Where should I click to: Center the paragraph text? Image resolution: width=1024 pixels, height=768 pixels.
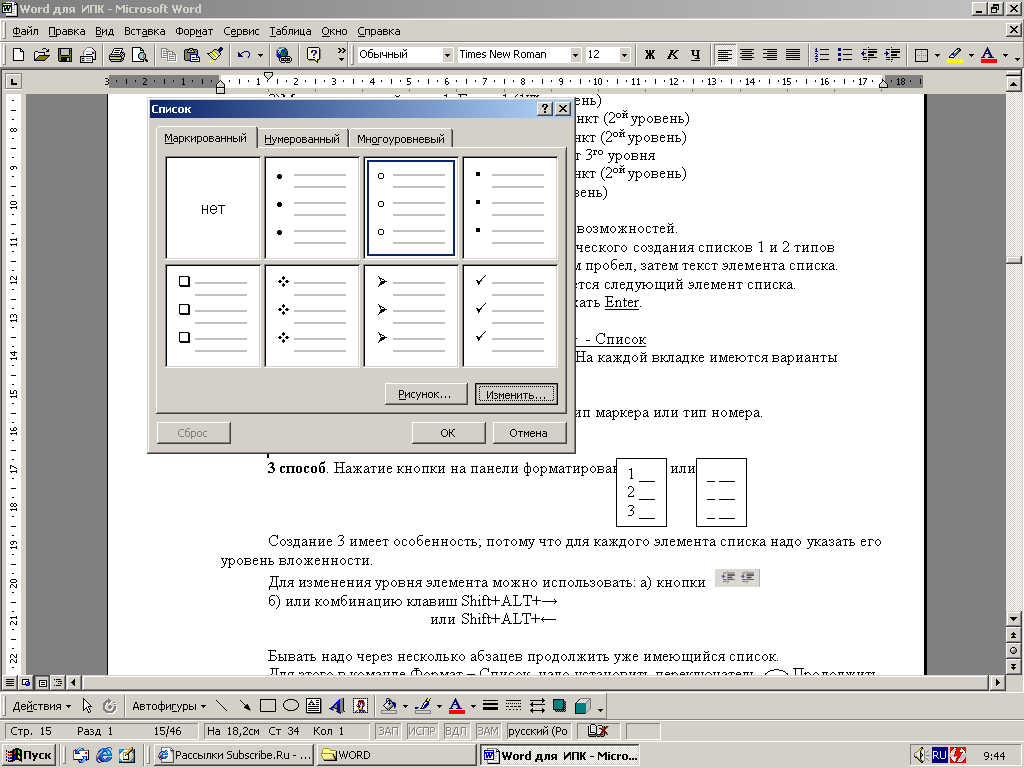(746, 55)
